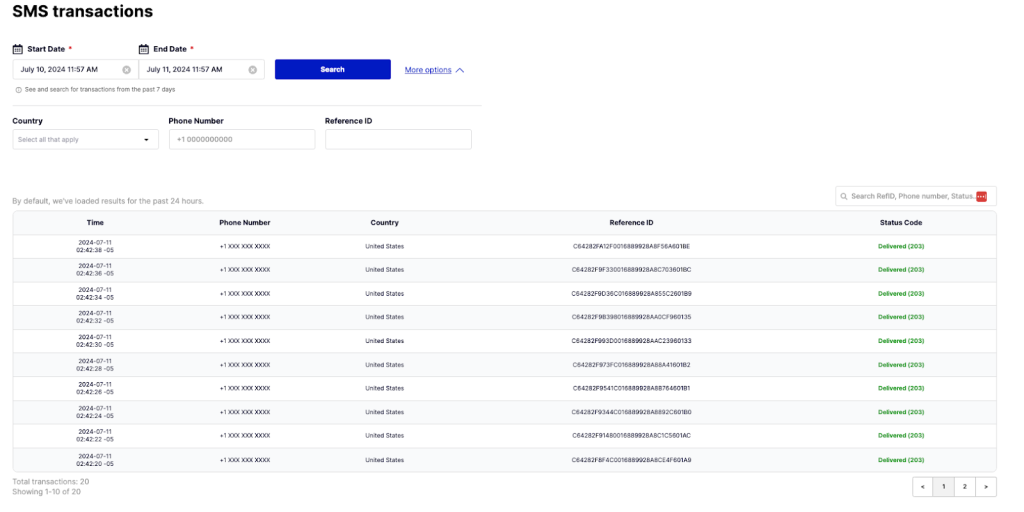Open the Country dropdown
The height and width of the screenshot is (512, 1024).
coord(85,140)
